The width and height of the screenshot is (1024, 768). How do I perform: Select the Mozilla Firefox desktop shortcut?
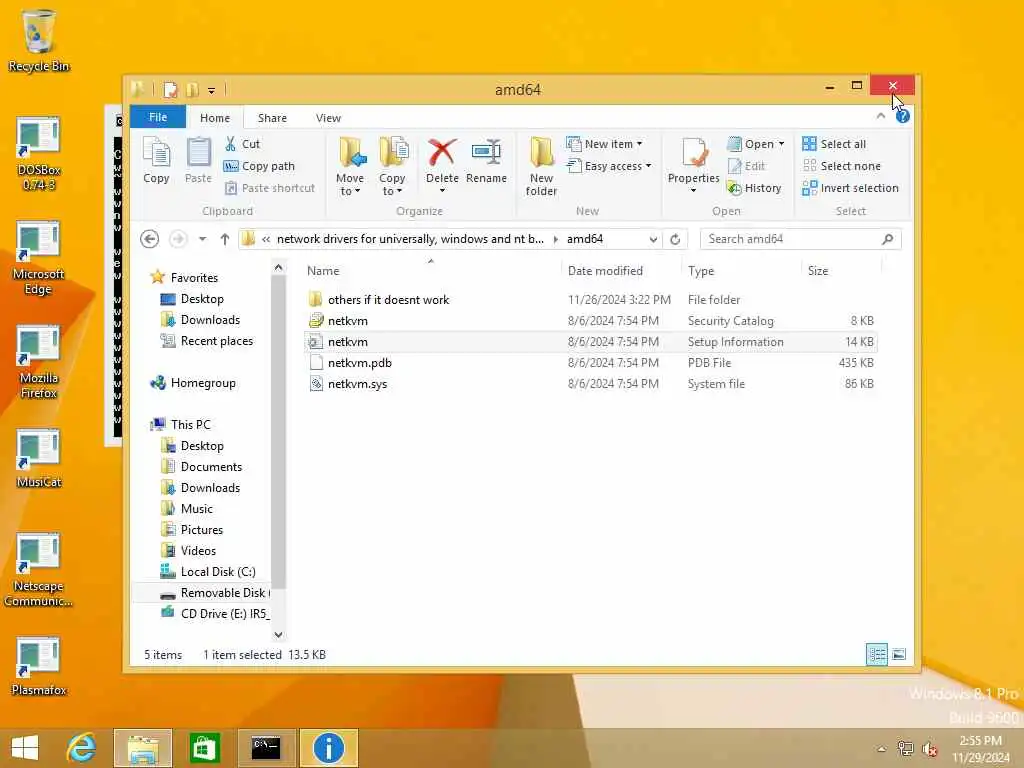(39, 362)
